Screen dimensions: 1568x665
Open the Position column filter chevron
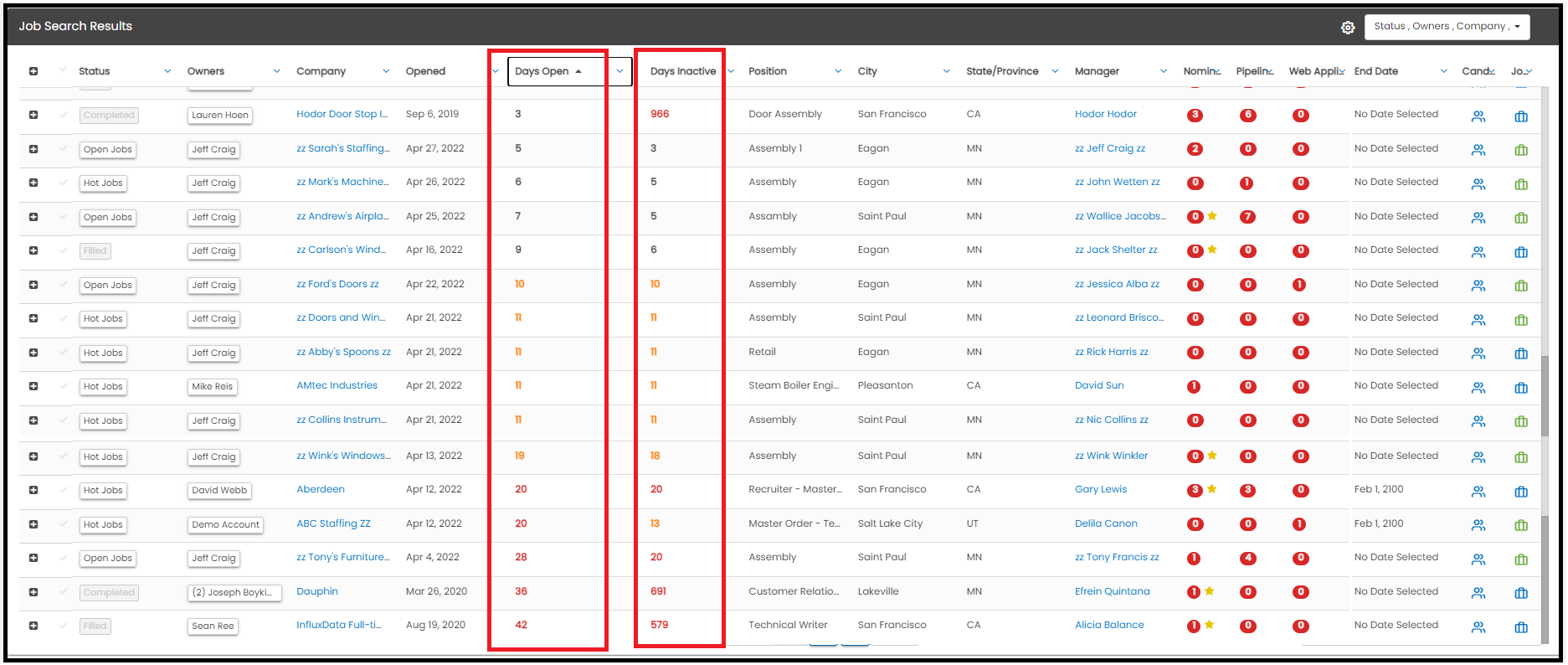(838, 71)
